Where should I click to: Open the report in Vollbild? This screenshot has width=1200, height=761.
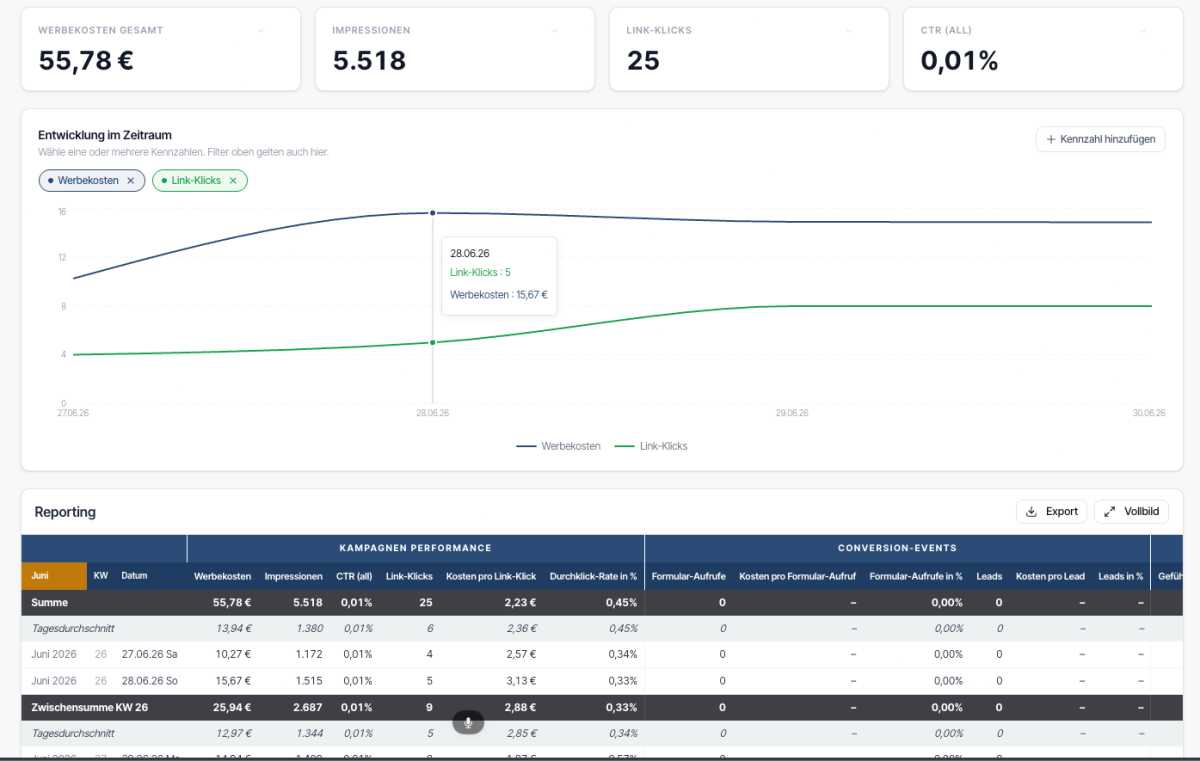1131,511
